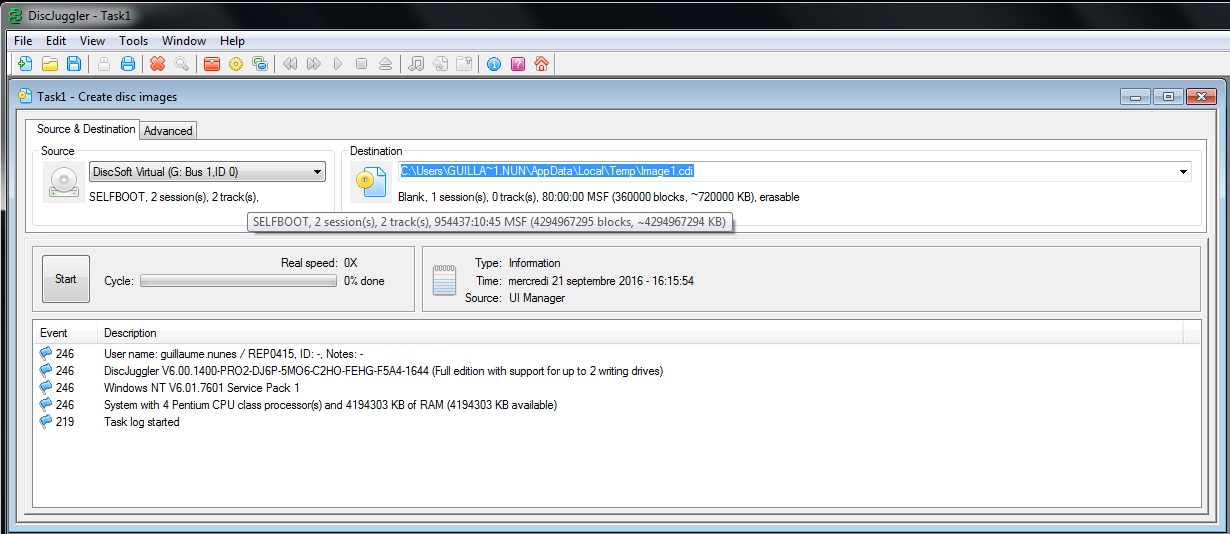The image size is (1230, 534).
Task: Click the Description column header
Action: point(640,333)
